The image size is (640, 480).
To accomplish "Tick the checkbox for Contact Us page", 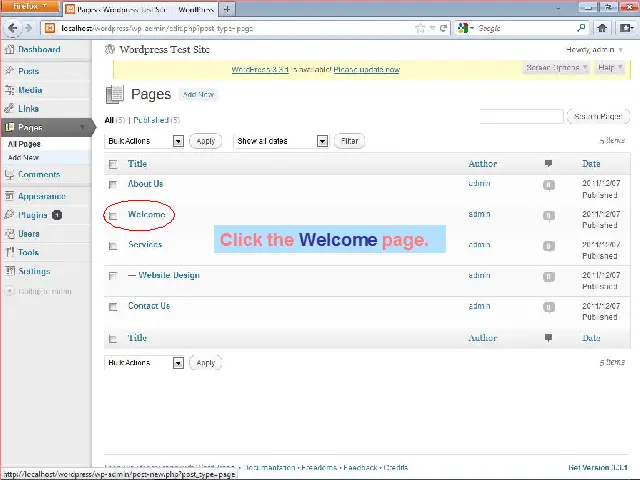I will pos(113,307).
